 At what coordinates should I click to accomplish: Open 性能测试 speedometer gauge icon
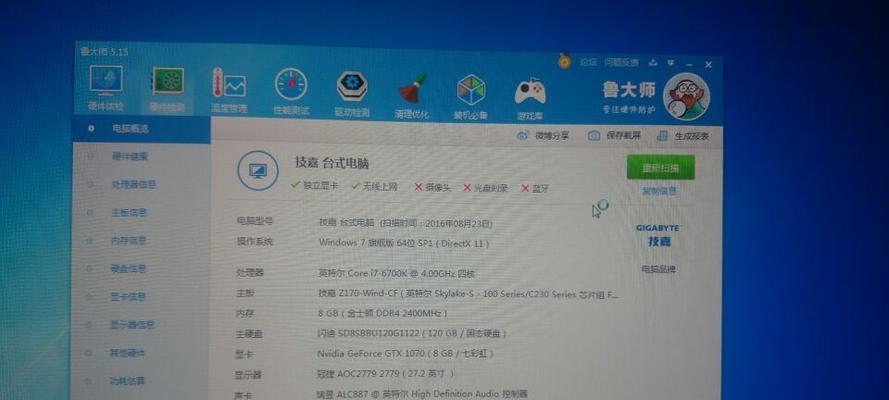tap(291, 85)
